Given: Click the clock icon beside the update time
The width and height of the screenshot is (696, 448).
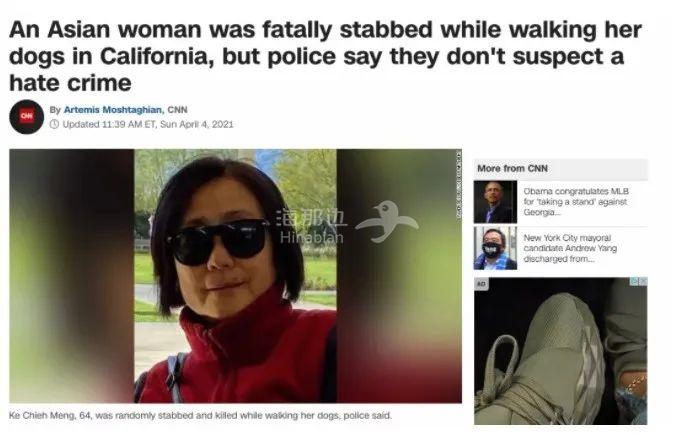Looking at the screenshot, I should [54, 124].
